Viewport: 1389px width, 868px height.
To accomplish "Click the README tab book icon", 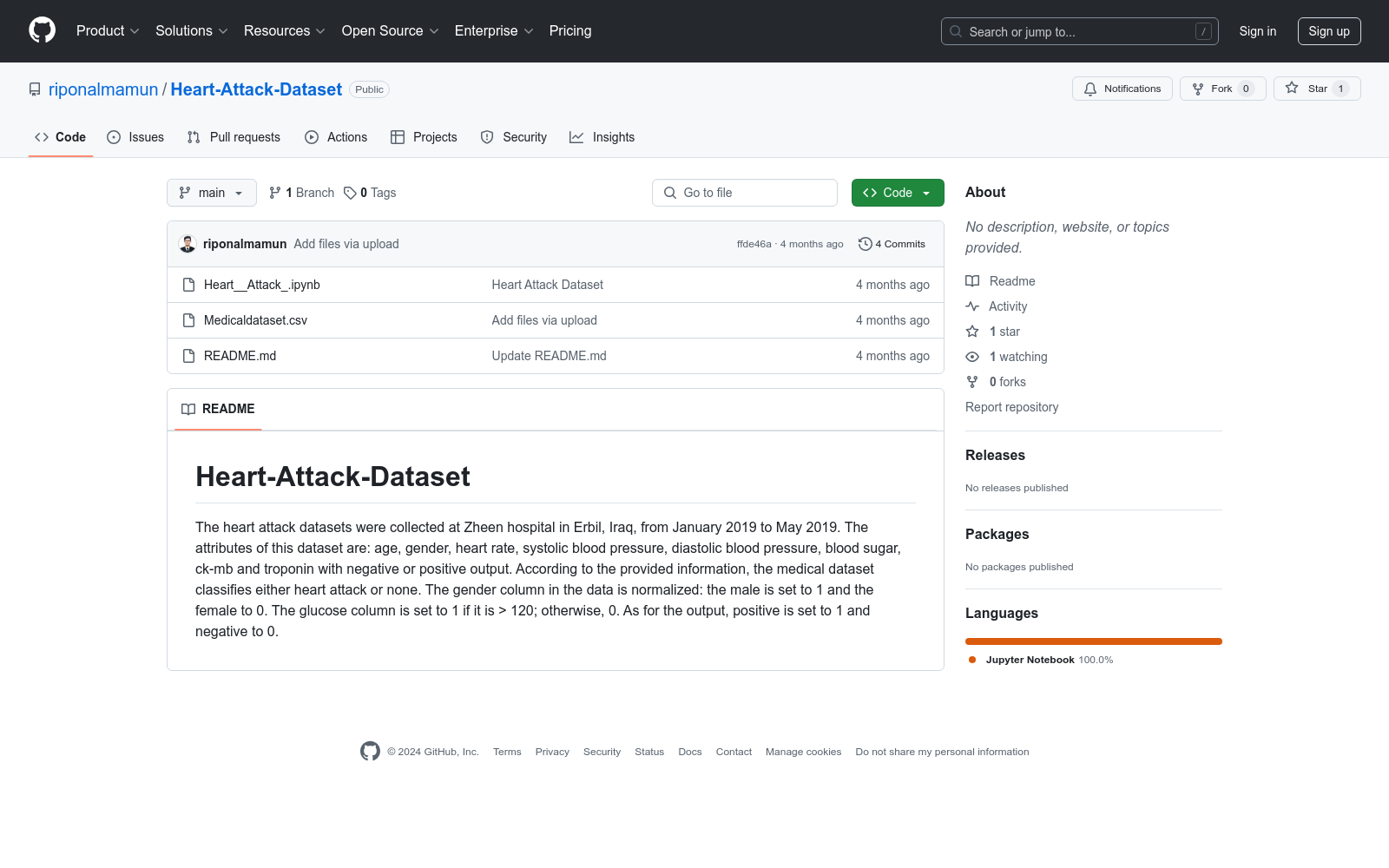I will 188,409.
